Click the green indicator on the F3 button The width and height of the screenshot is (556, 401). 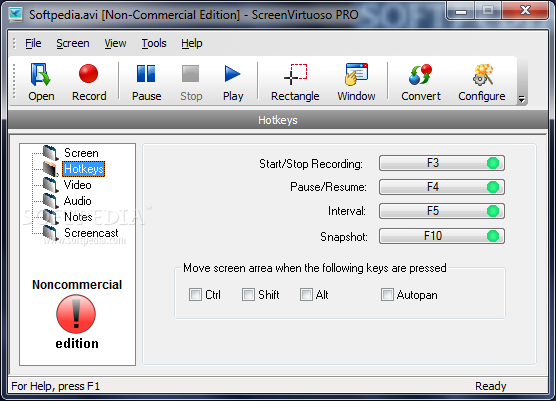(493, 163)
